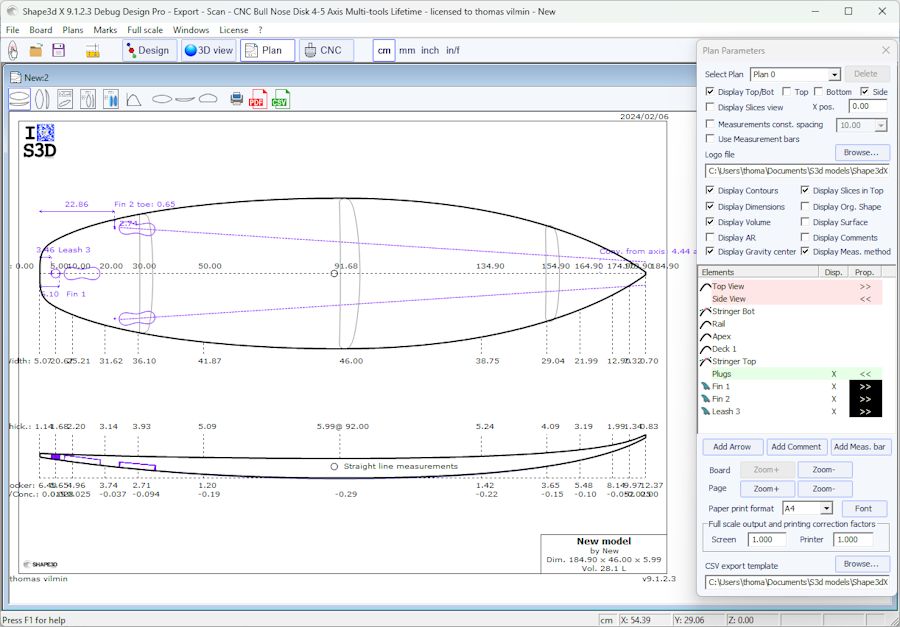Image resolution: width=900 pixels, height=627 pixels.
Task: Click the Add Meas. bar button
Action: tap(860, 447)
